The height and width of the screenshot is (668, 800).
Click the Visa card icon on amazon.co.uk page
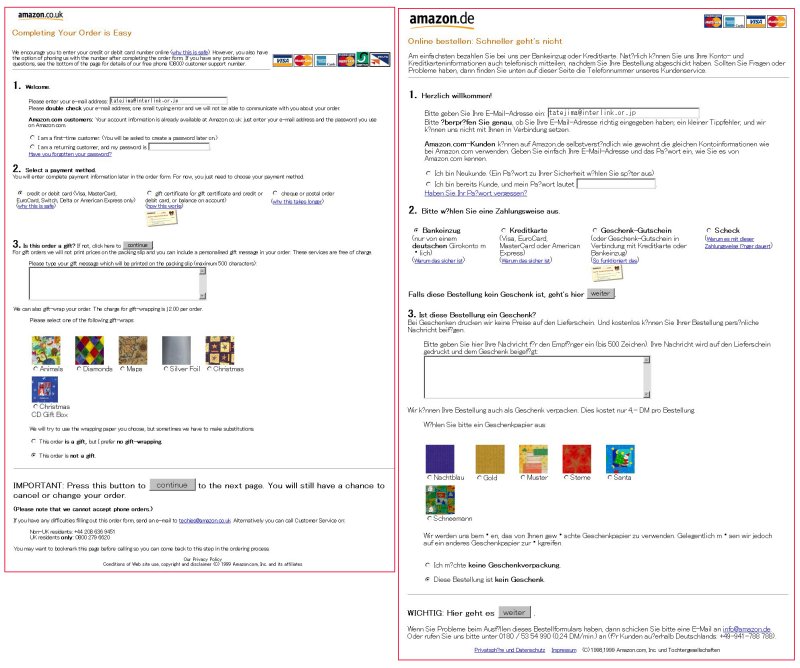pos(282,60)
